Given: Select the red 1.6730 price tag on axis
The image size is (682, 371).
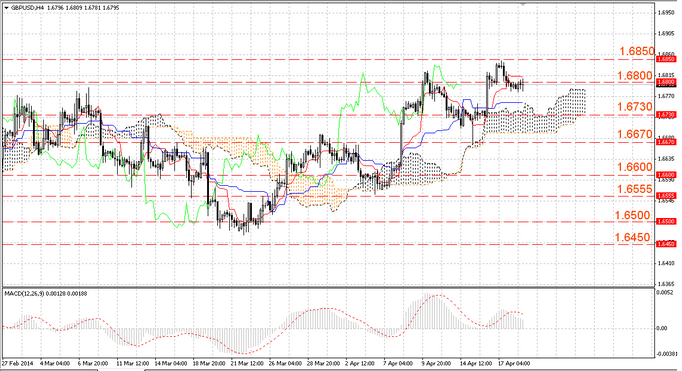Looking at the screenshot, I should coord(666,115).
